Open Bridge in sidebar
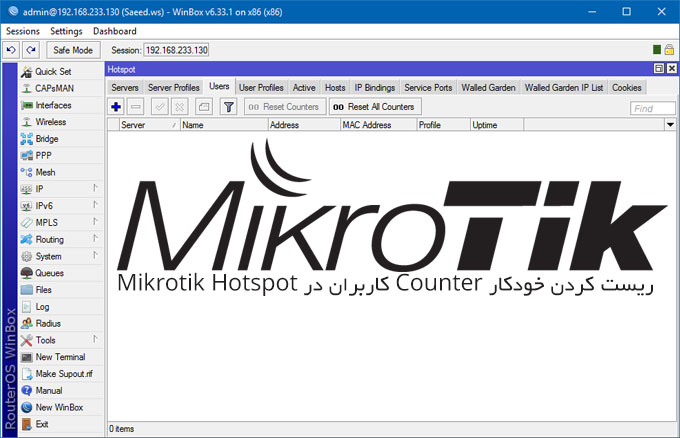This screenshot has width=680, height=438. tap(61, 139)
